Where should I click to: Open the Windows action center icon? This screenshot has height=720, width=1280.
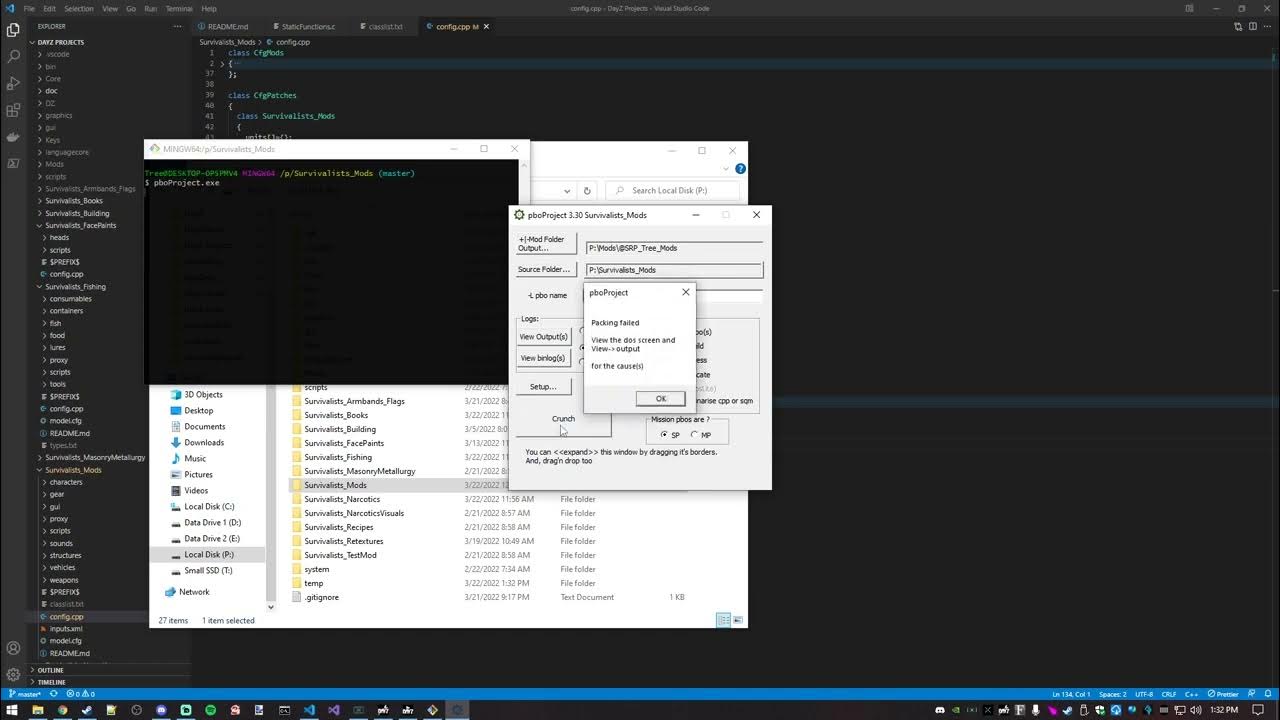pos(1258,710)
